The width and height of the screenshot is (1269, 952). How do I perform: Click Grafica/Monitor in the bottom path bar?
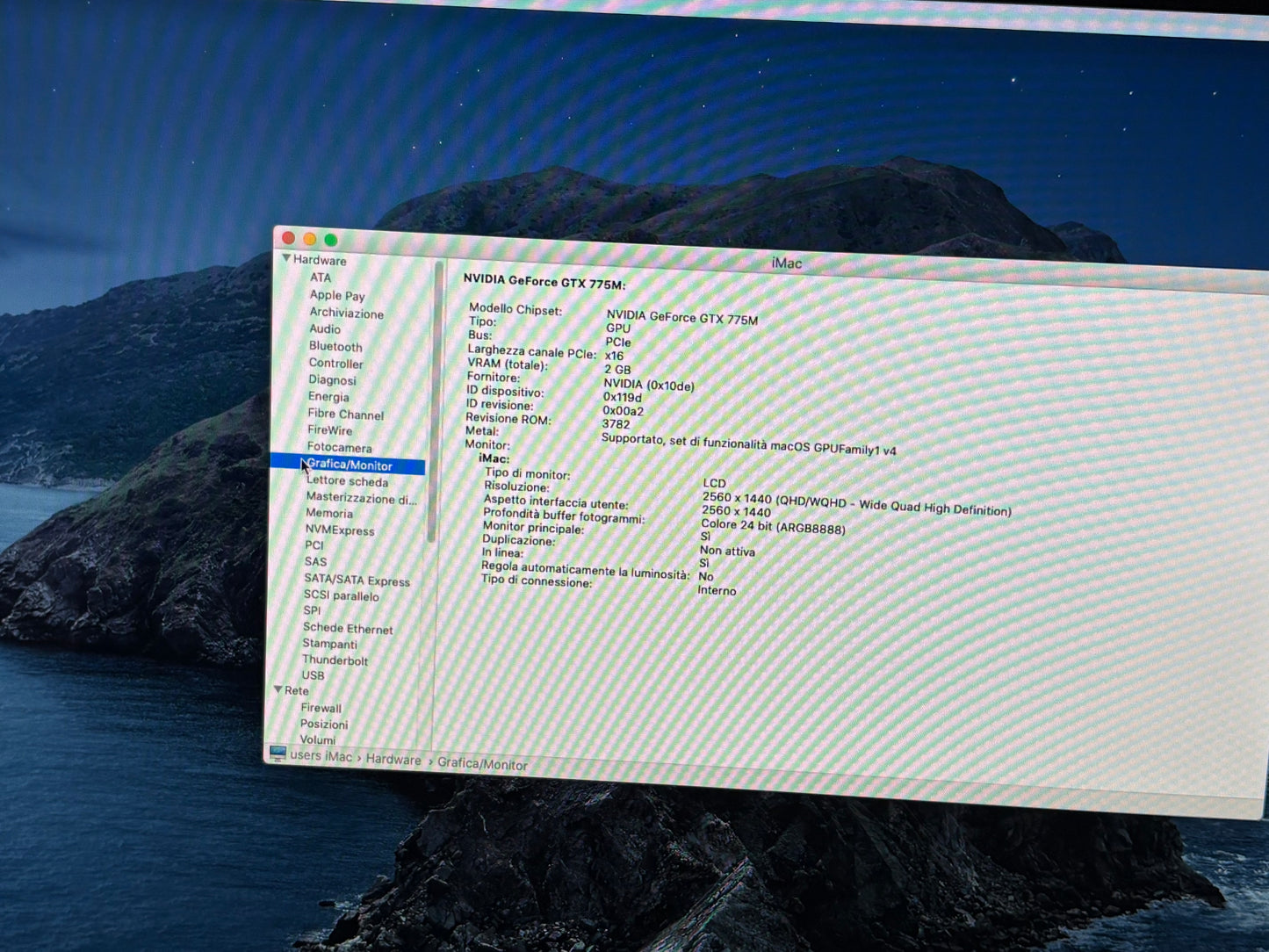tap(482, 764)
